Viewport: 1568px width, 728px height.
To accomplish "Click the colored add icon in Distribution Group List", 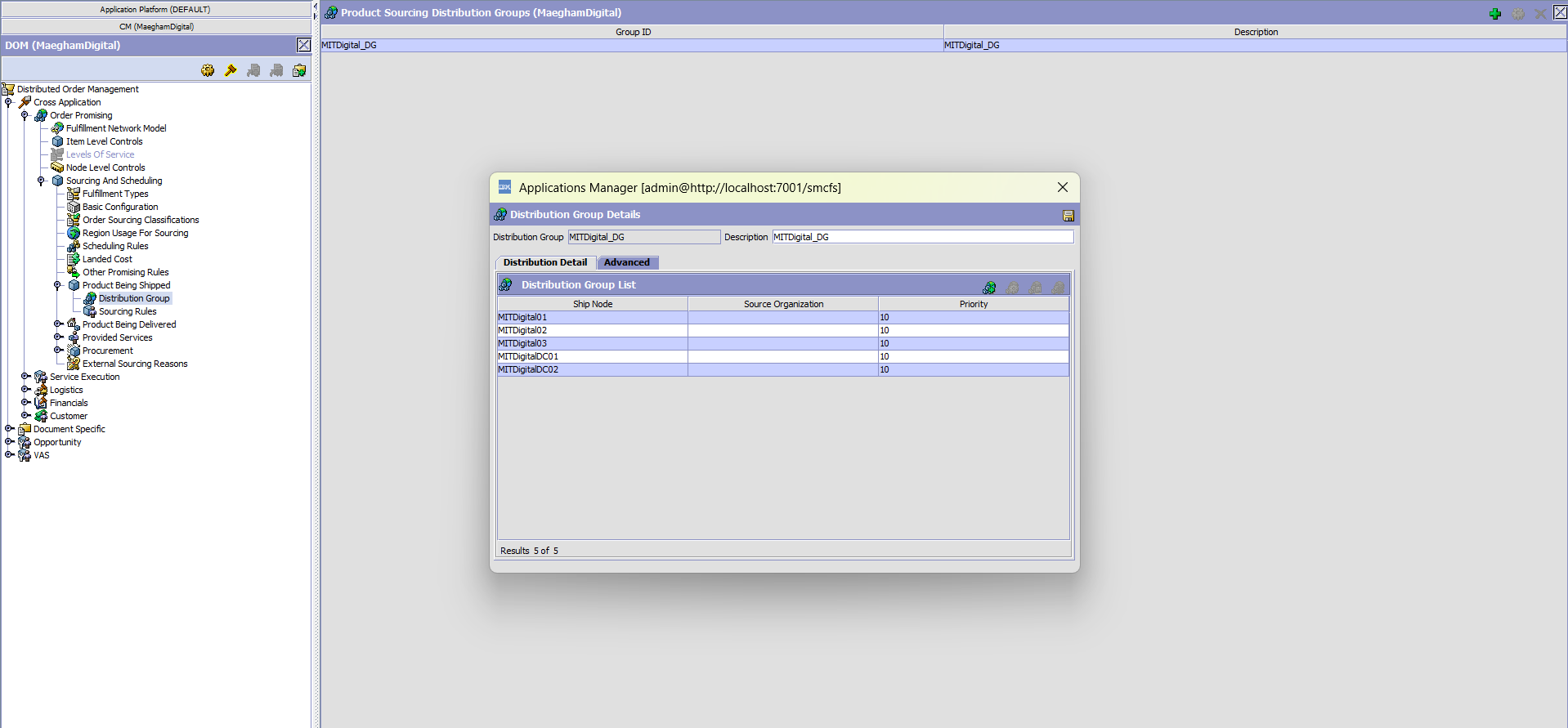I will 989,288.
